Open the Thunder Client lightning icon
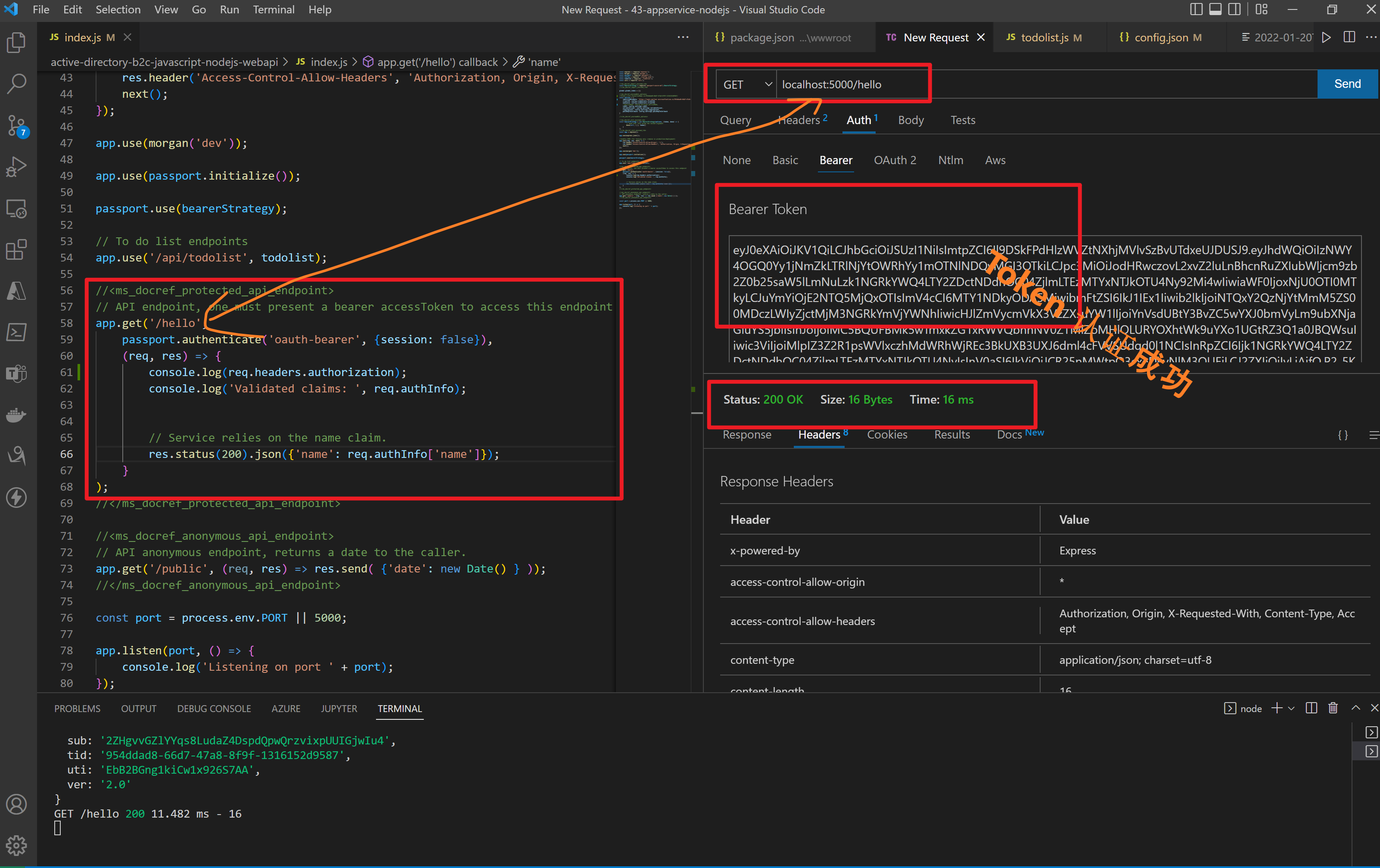Image resolution: width=1380 pixels, height=868 pixels. click(x=17, y=497)
